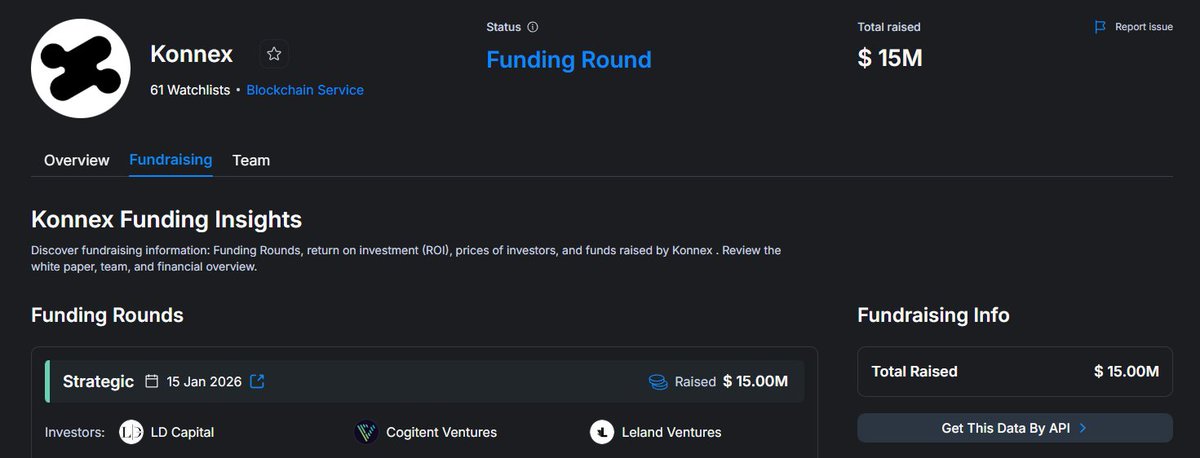
Task: Expand the arrow on Get This Data By API
Action: (x=1083, y=428)
